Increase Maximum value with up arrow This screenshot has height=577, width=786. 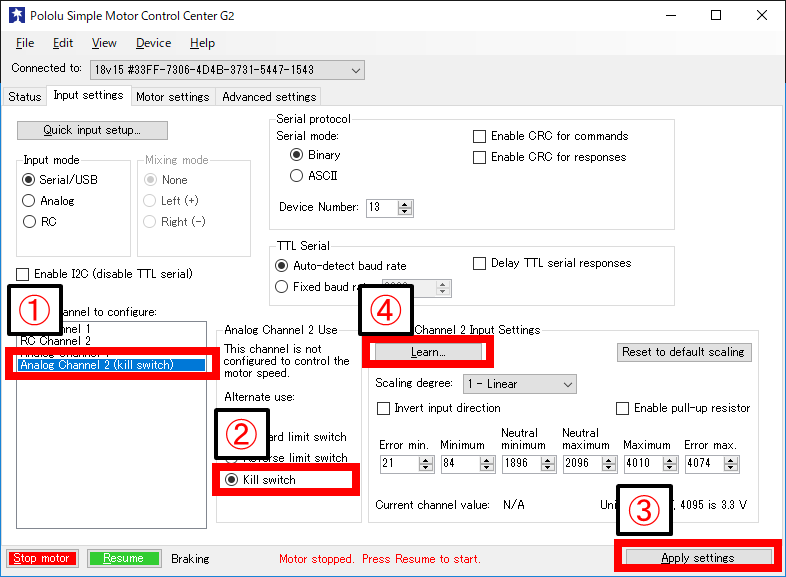pos(670,460)
